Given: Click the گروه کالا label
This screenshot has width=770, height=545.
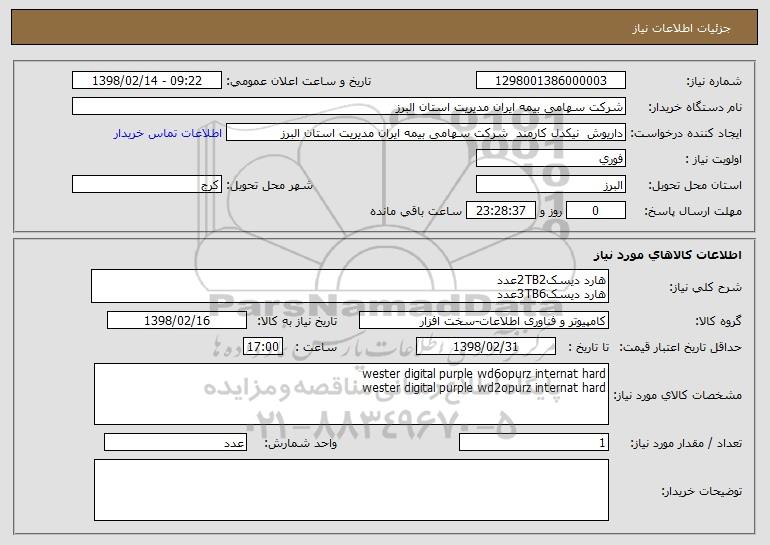Looking at the screenshot, I should click(718, 322).
